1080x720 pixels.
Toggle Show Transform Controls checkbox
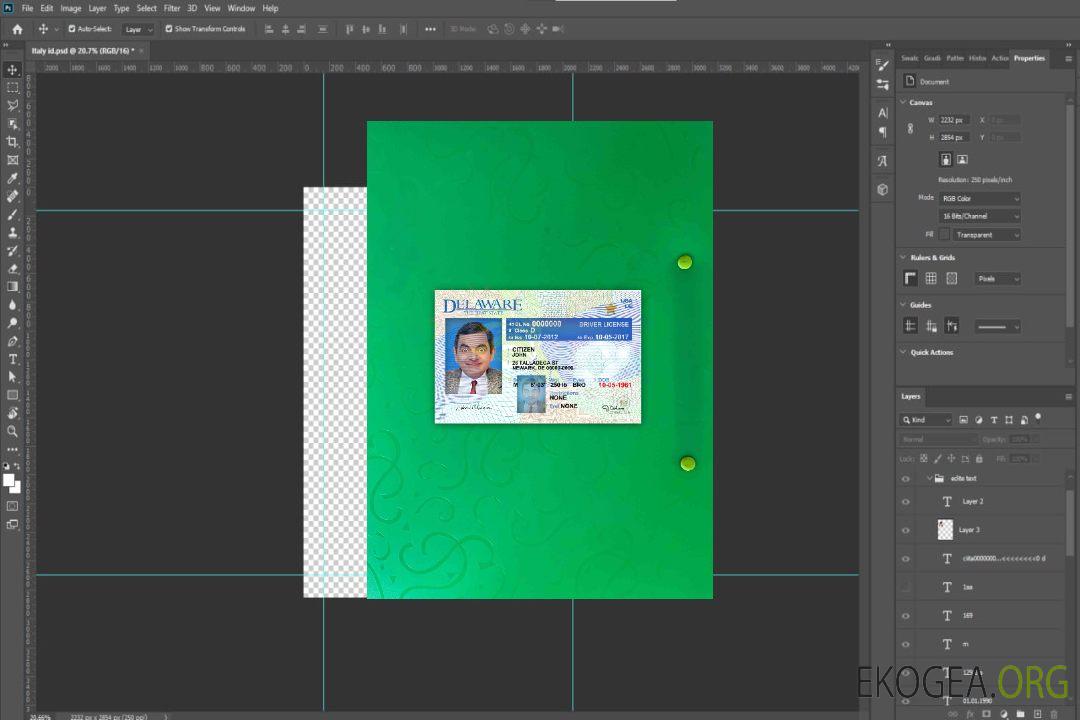pyautogui.click(x=168, y=29)
